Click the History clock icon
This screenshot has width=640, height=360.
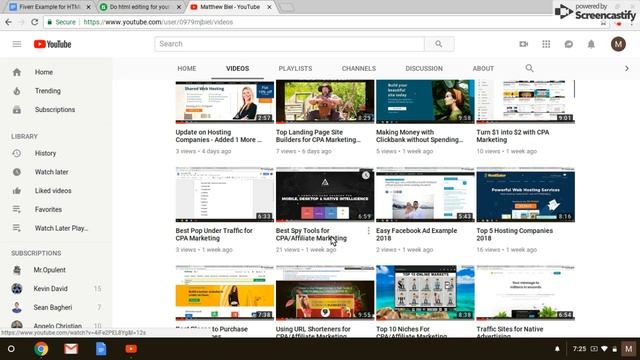pyautogui.click(x=17, y=153)
